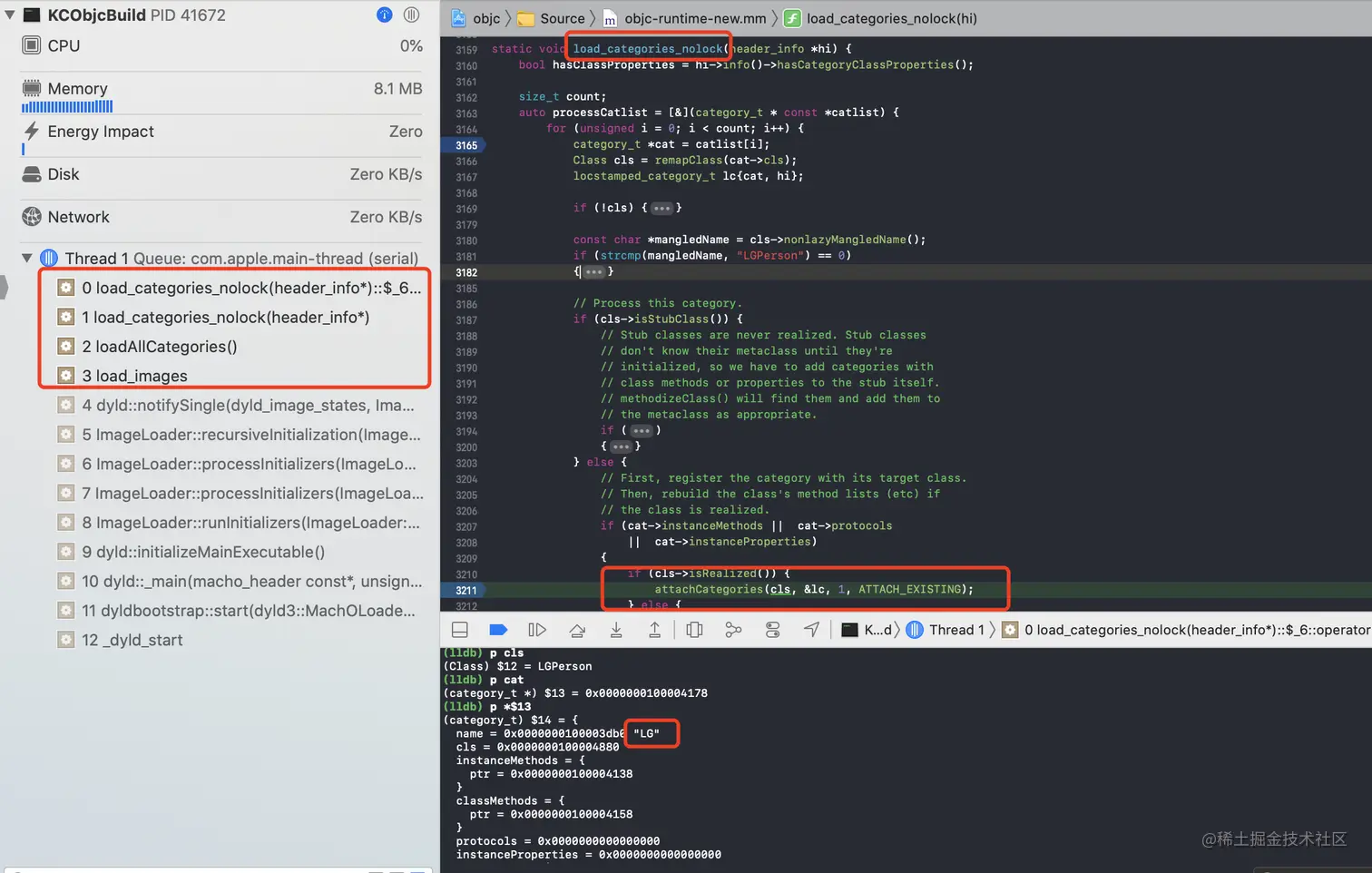The image size is (1372, 873).
Task: Select stack frame 7 ImageLoader::processInitializers
Action: click(240, 493)
